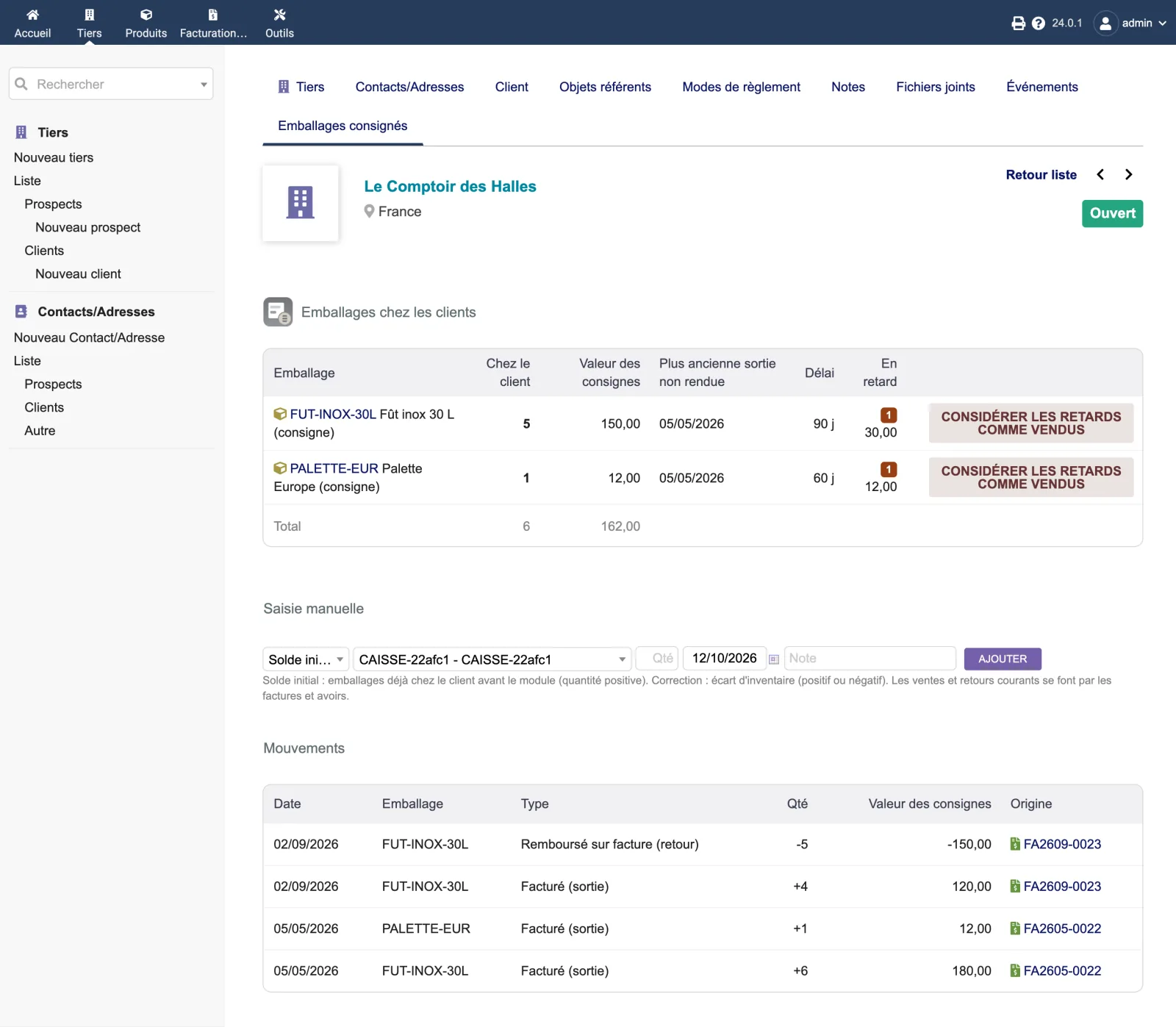This screenshot has height=1027, width=1176.
Task: Consider PALETTE-EUR delays as sold
Action: pyautogui.click(x=1031, y=478)
